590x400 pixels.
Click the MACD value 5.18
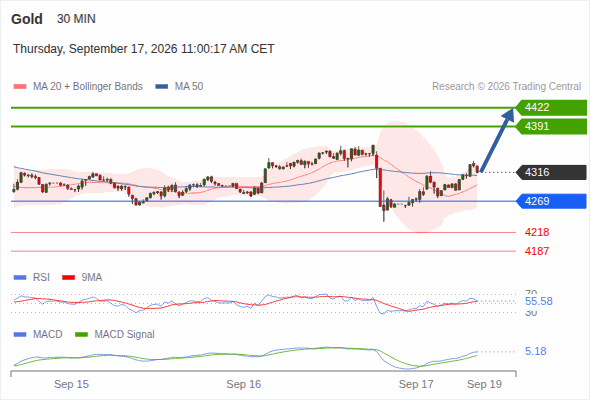coord(536,351)
